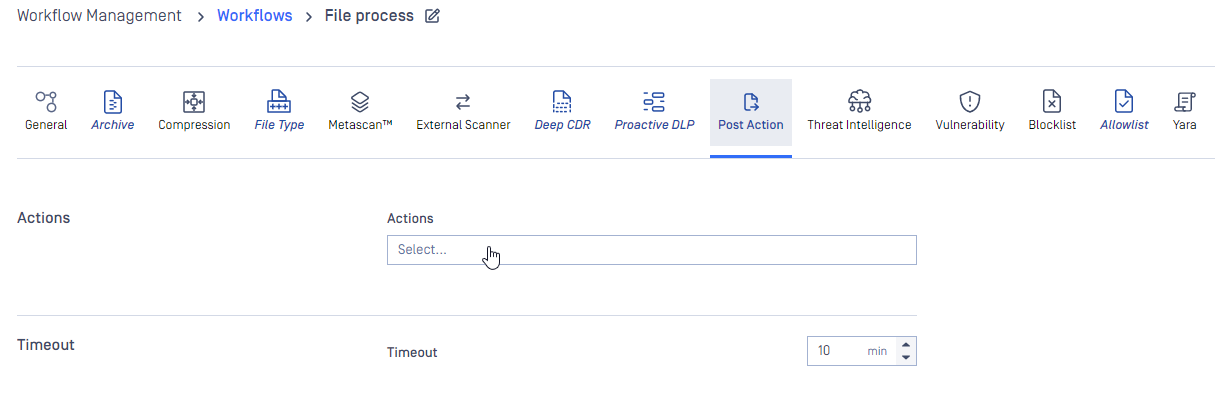
Task: Open the Allowlist checkmark file icon
Action: pos(1124,101)
